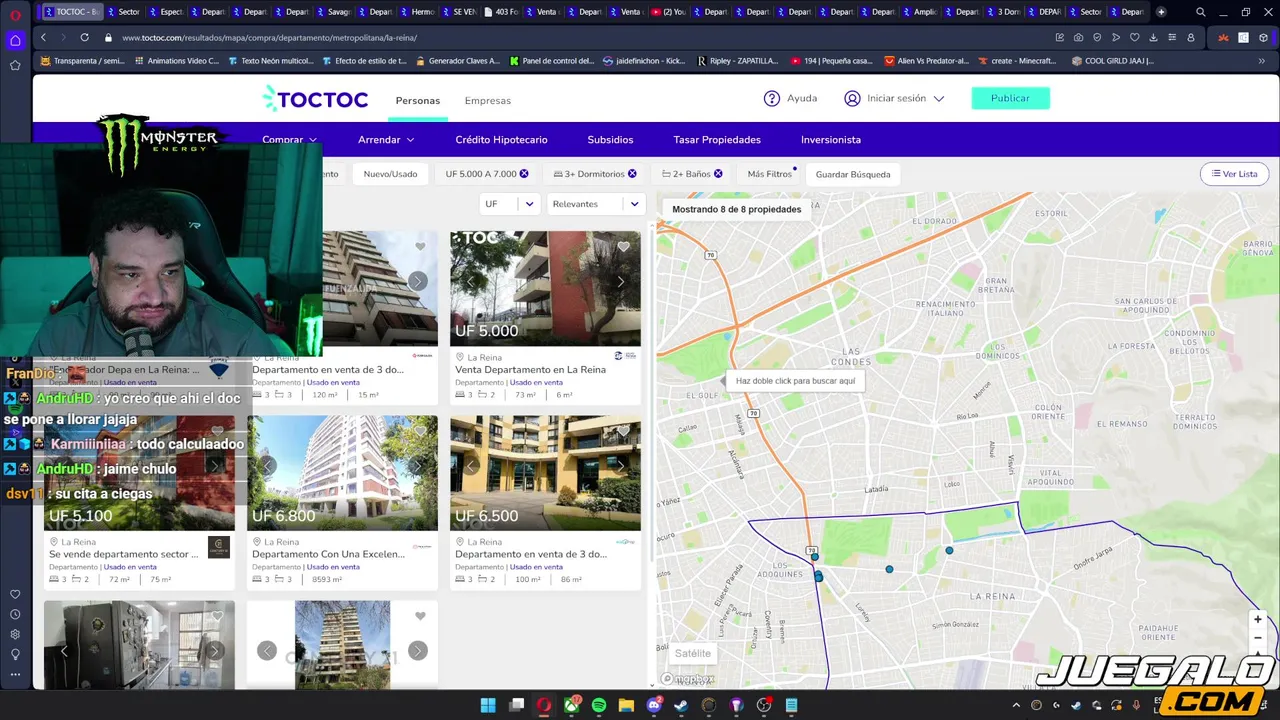Open a new browser tab

(1161, 12)
